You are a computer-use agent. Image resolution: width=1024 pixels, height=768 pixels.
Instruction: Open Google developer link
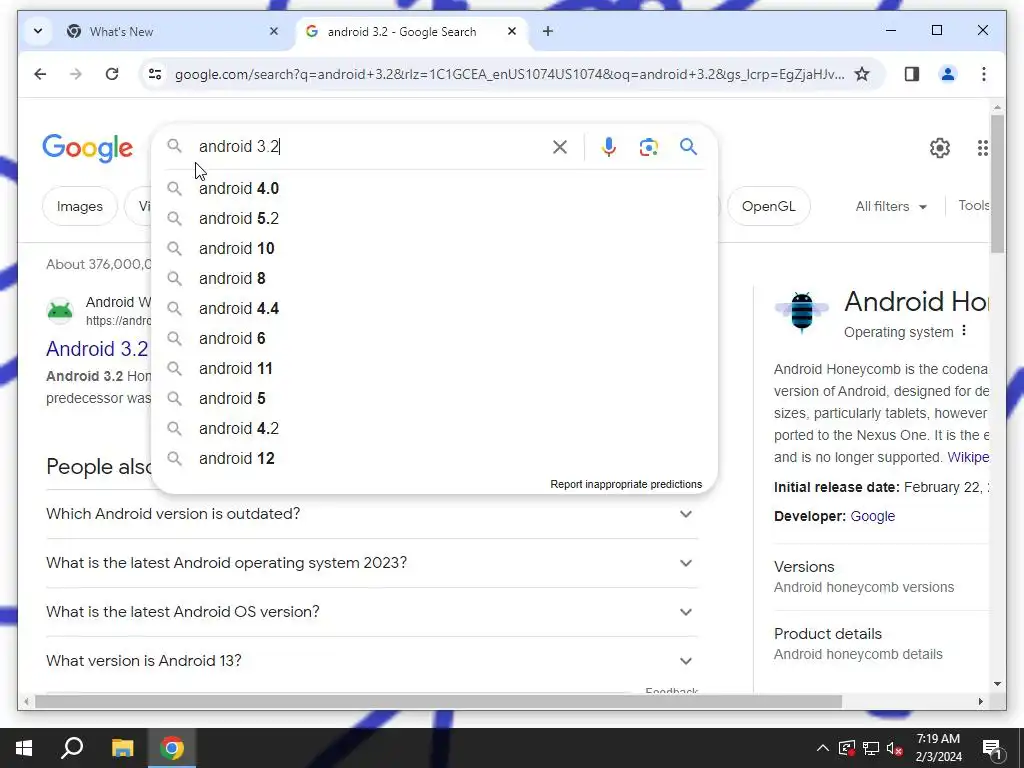click(x=872, y=516)
